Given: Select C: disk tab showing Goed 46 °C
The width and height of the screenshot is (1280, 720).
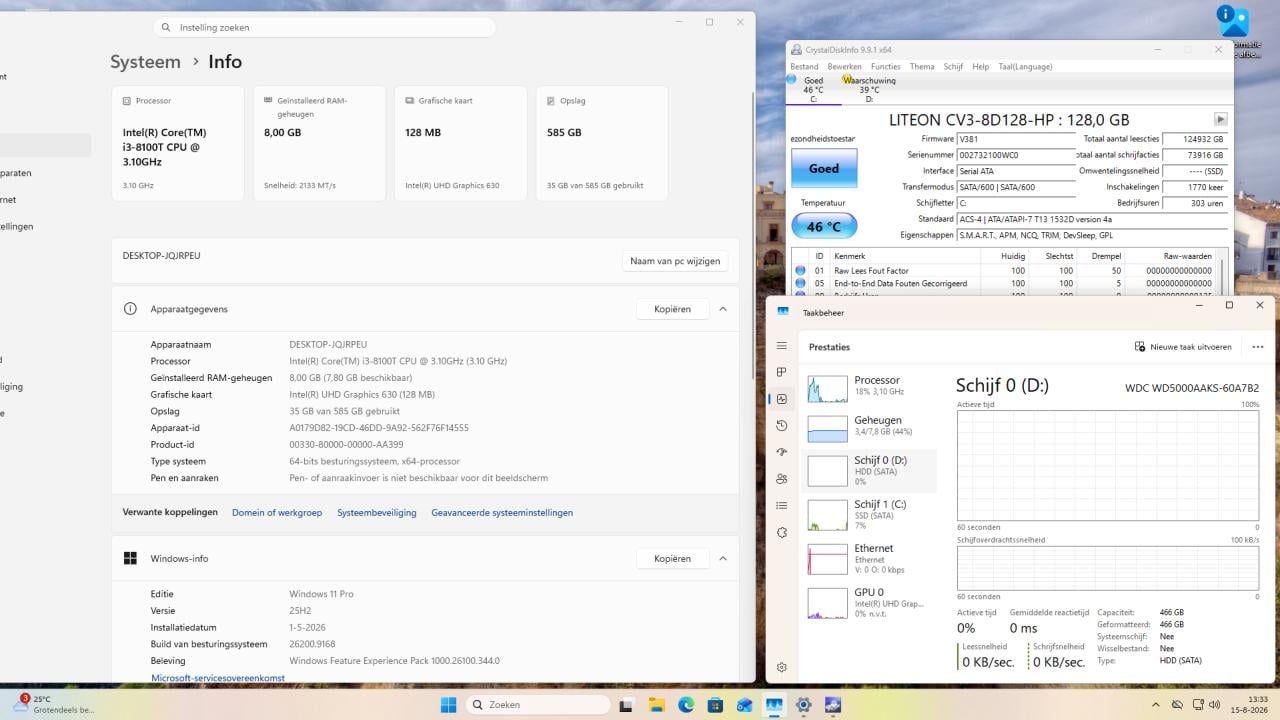Looking at the screenshot, I should pyautogui.click(x=812, y=89).
